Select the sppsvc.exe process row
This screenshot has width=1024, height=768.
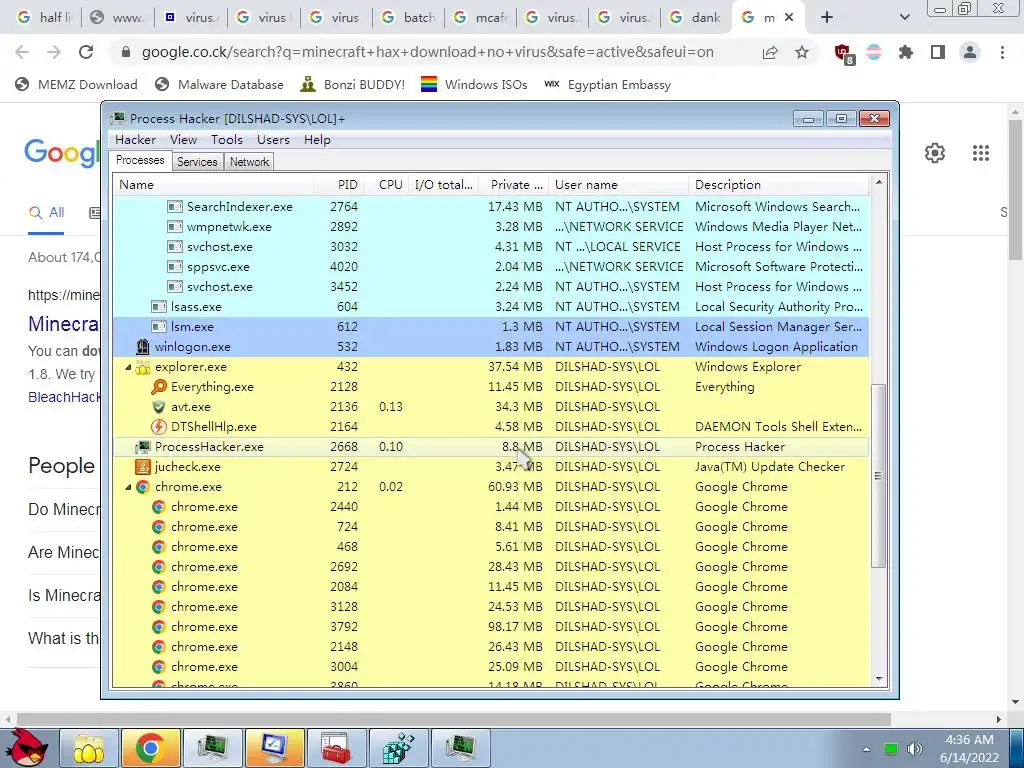pyautogui.click(x=491, y=267)
